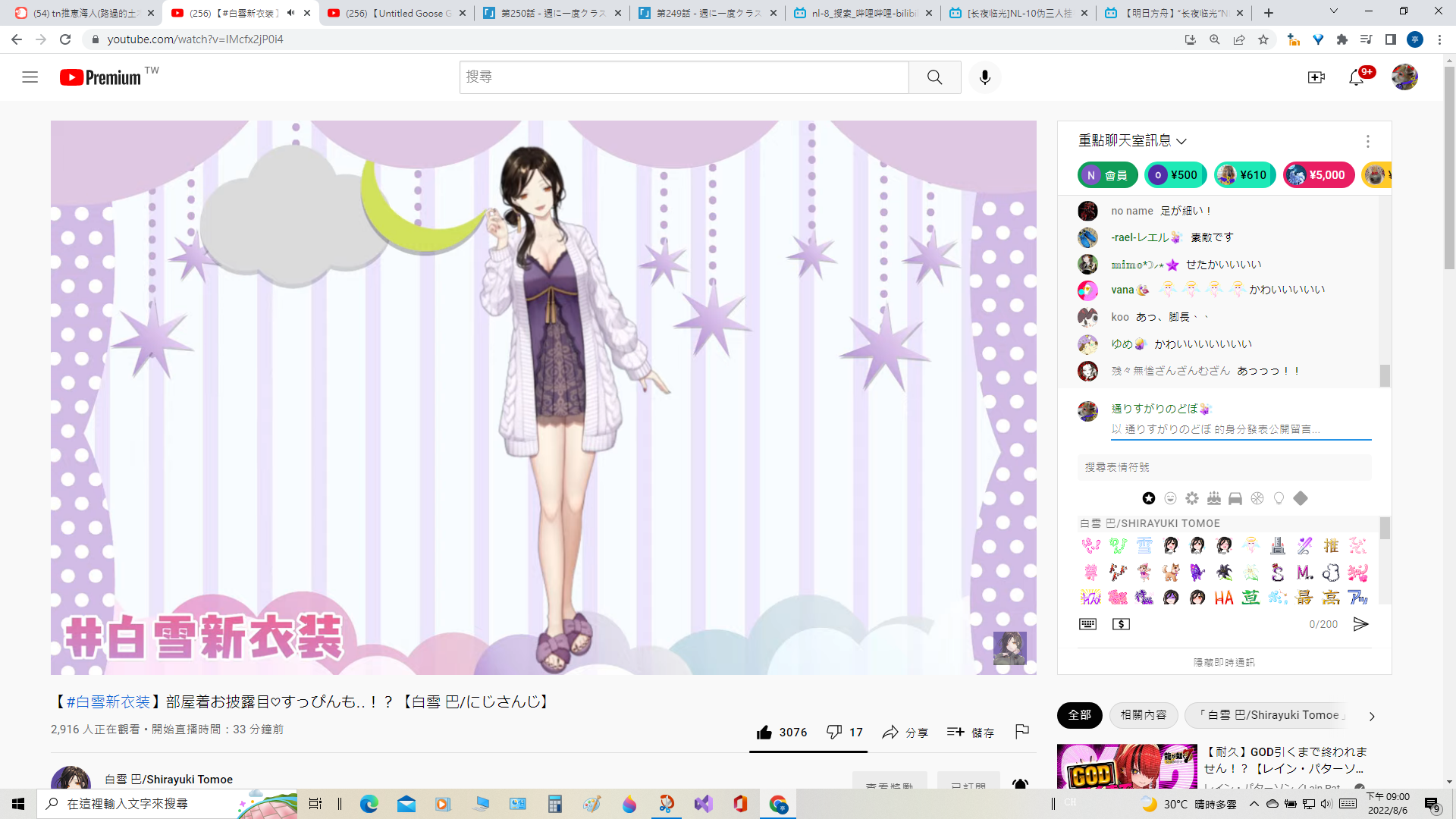Dislike the video showing 17
Viewport: 1456px width, 819px height.
click(x=845, y=733)
